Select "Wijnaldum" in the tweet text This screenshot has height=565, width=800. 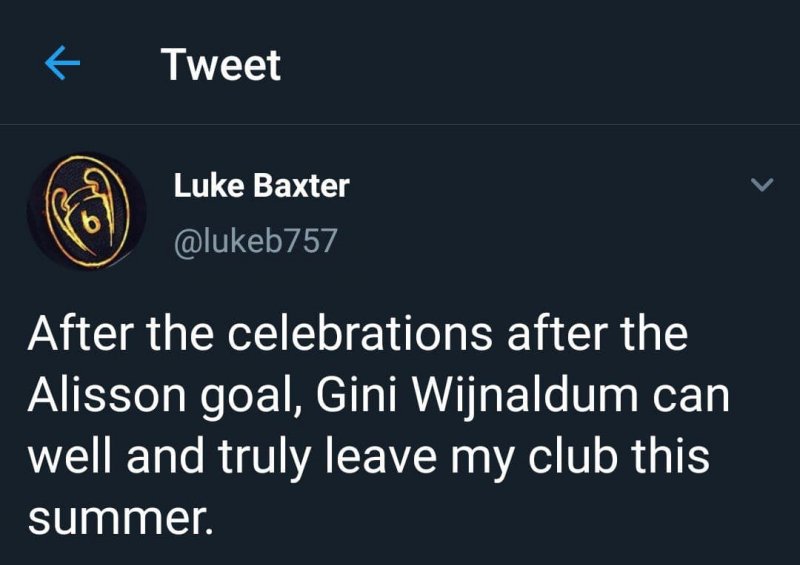click(x=483, y=396)
